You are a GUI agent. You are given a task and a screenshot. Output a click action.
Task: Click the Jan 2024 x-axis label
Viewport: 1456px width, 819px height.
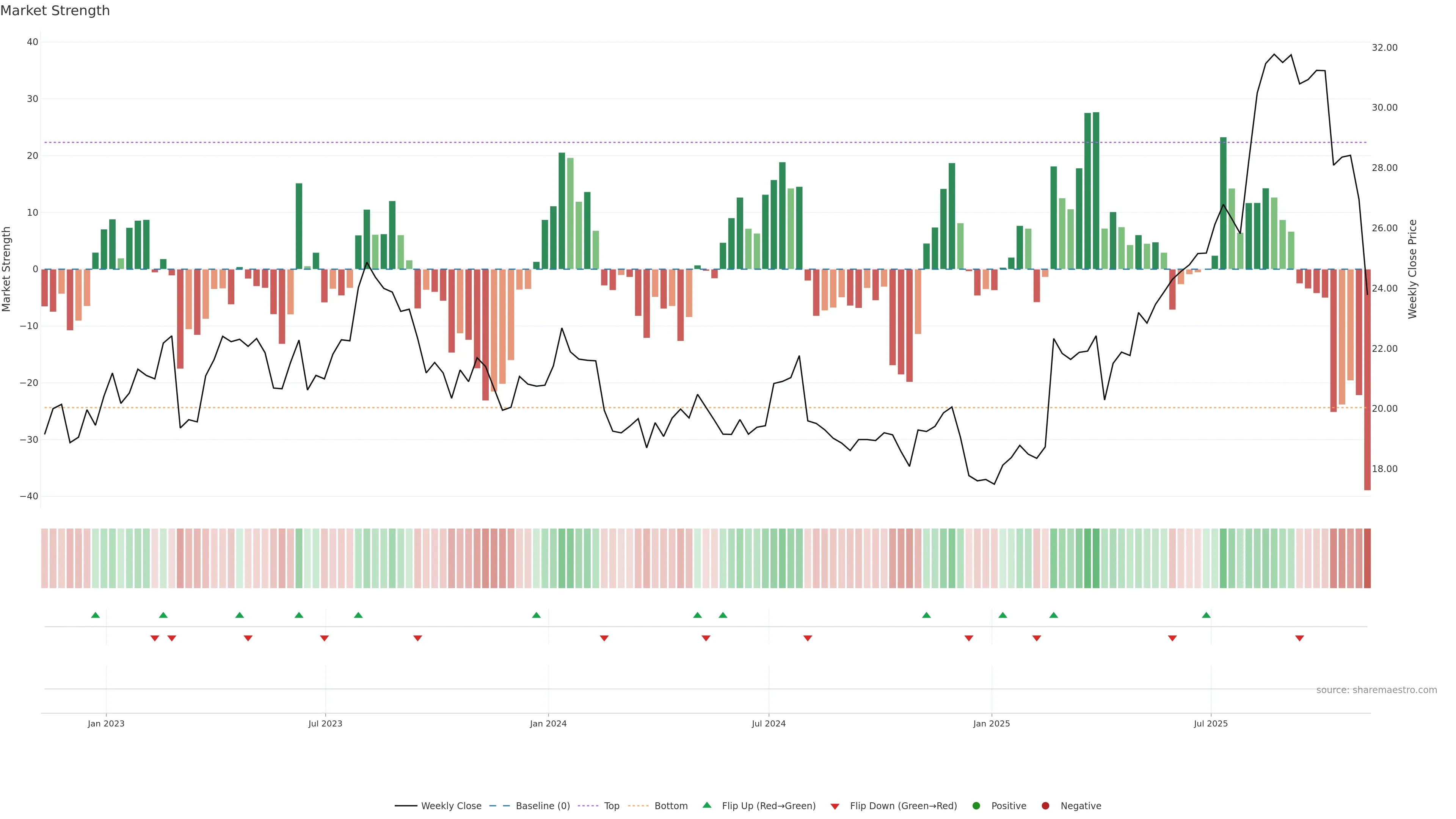[x=548, y=723]
